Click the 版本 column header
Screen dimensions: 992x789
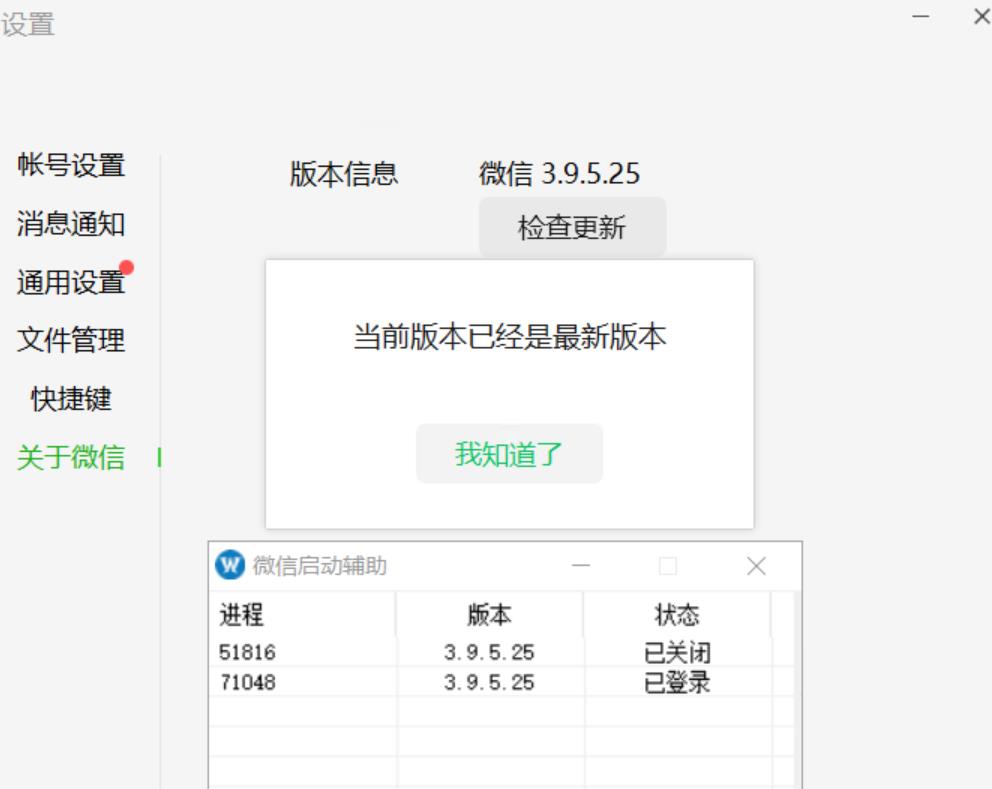tap(489, 615)
